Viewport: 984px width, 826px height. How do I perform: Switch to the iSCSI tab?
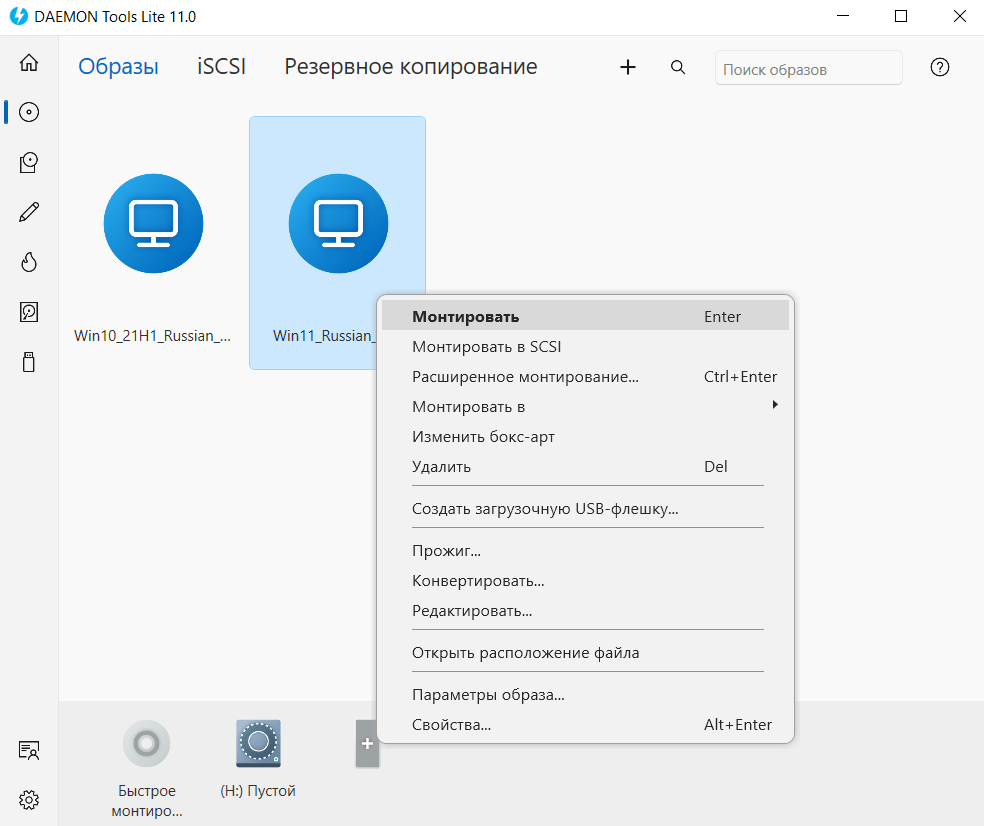[222, 67]
